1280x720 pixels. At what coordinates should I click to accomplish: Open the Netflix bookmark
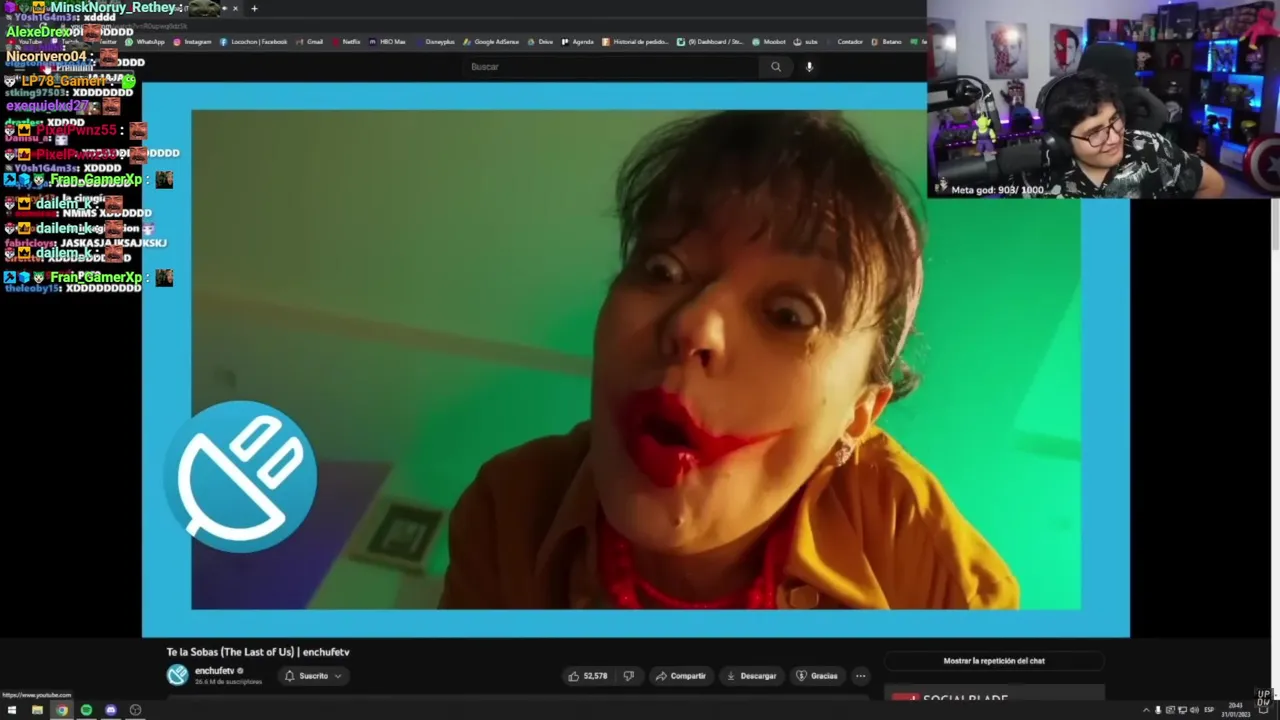[x=346, y=42]
